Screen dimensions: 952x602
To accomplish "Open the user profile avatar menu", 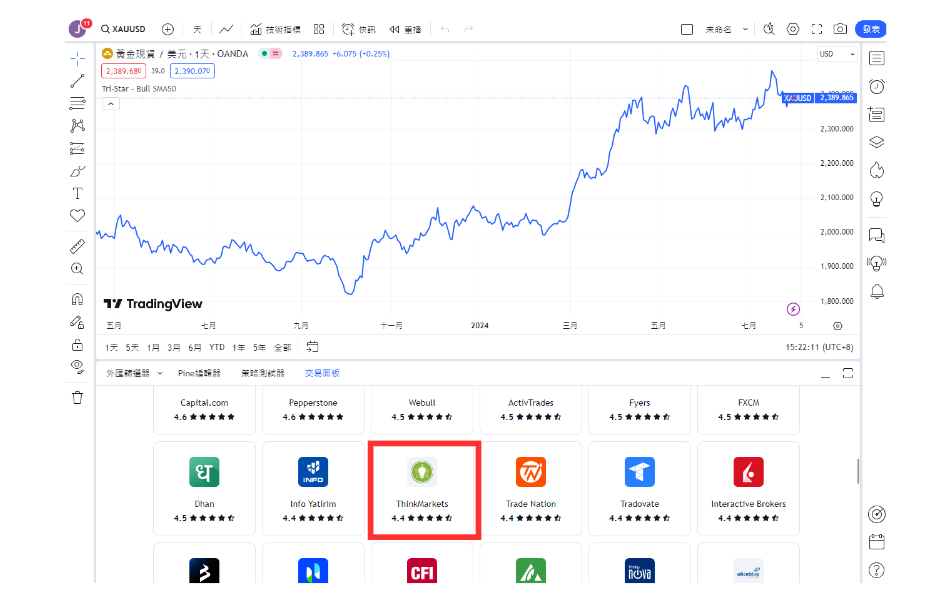I will click(x=78, y=28).
